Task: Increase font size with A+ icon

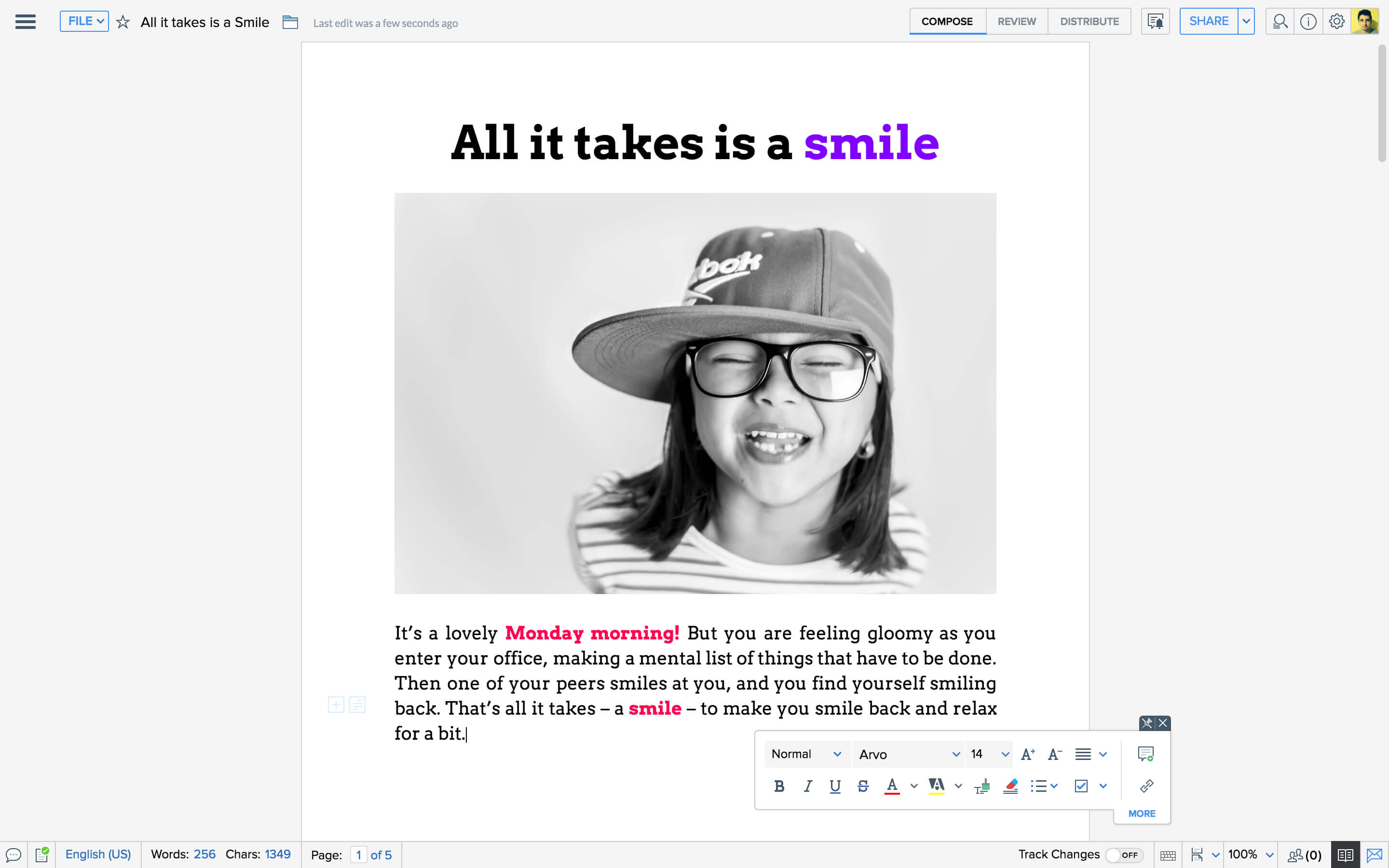Action: pos(1027,754)
